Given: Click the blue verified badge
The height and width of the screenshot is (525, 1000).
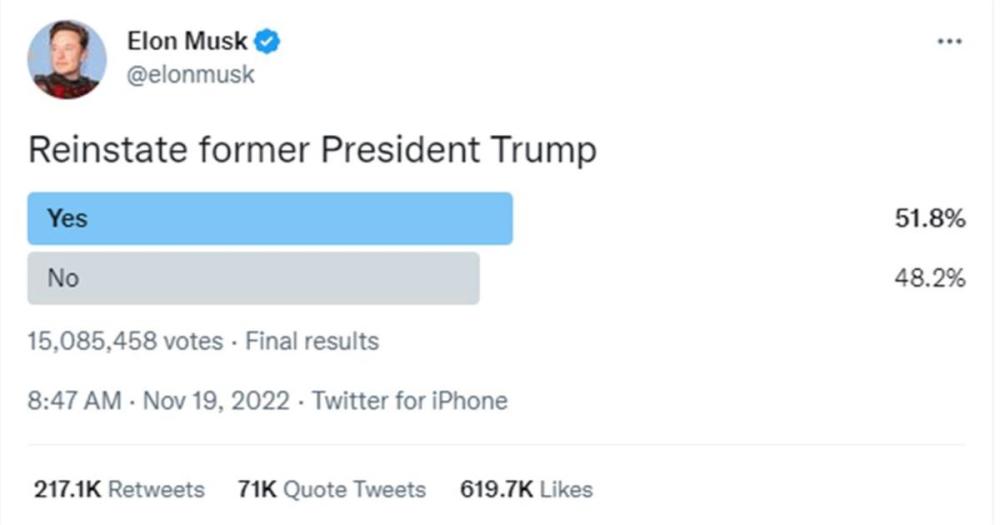Looking at the screenshot, I should pos(269,42).
